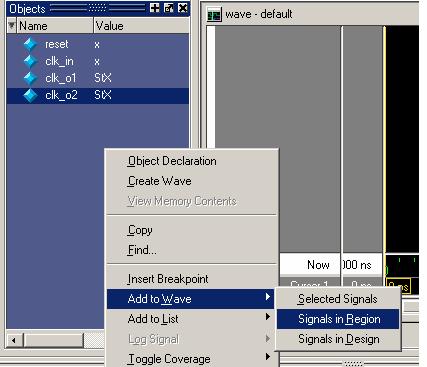Choose Signals in Region in submenu
427x367 pixels.
(x=339, y=319)
